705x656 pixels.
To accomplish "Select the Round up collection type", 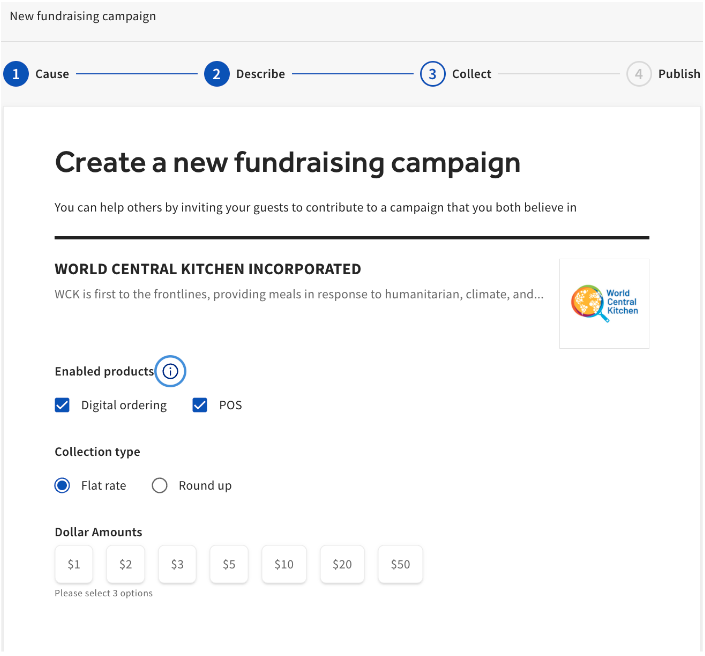I will [x=159, y=486].
